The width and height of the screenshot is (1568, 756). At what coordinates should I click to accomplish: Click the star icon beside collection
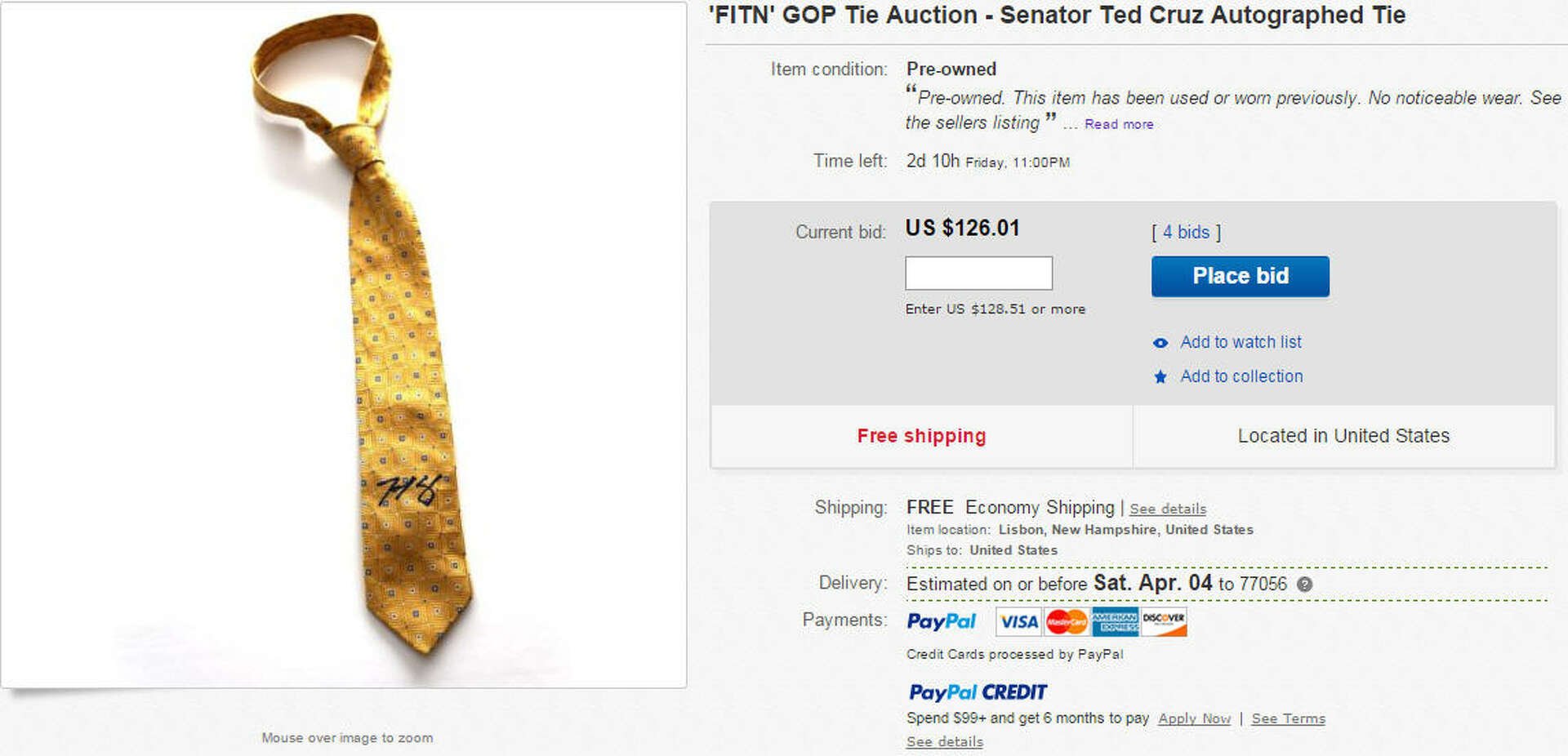1160,377
